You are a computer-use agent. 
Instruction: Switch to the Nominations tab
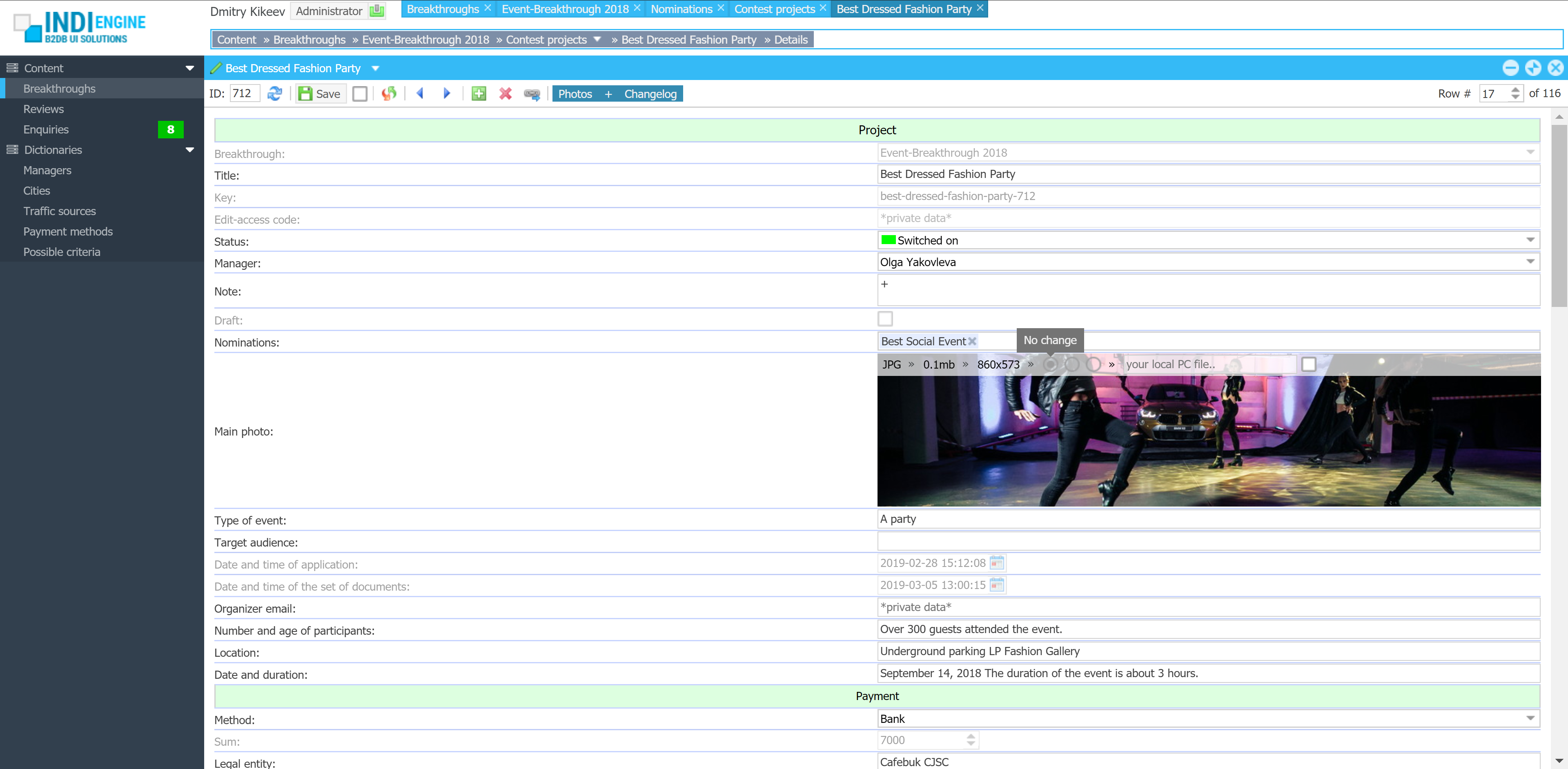[681, 9]
